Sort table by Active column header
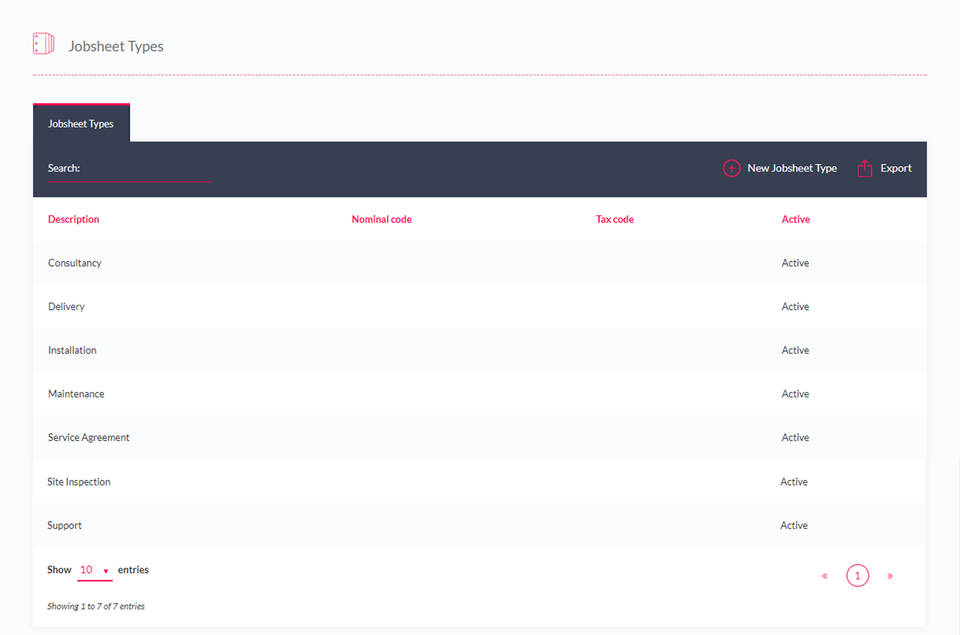The width and height of the screenshot is (960, 635). (x=795, y=219)
